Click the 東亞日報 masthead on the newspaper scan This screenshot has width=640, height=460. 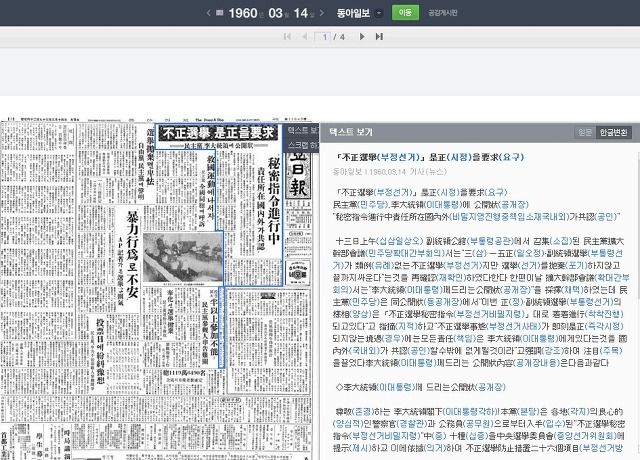point(298,175)
